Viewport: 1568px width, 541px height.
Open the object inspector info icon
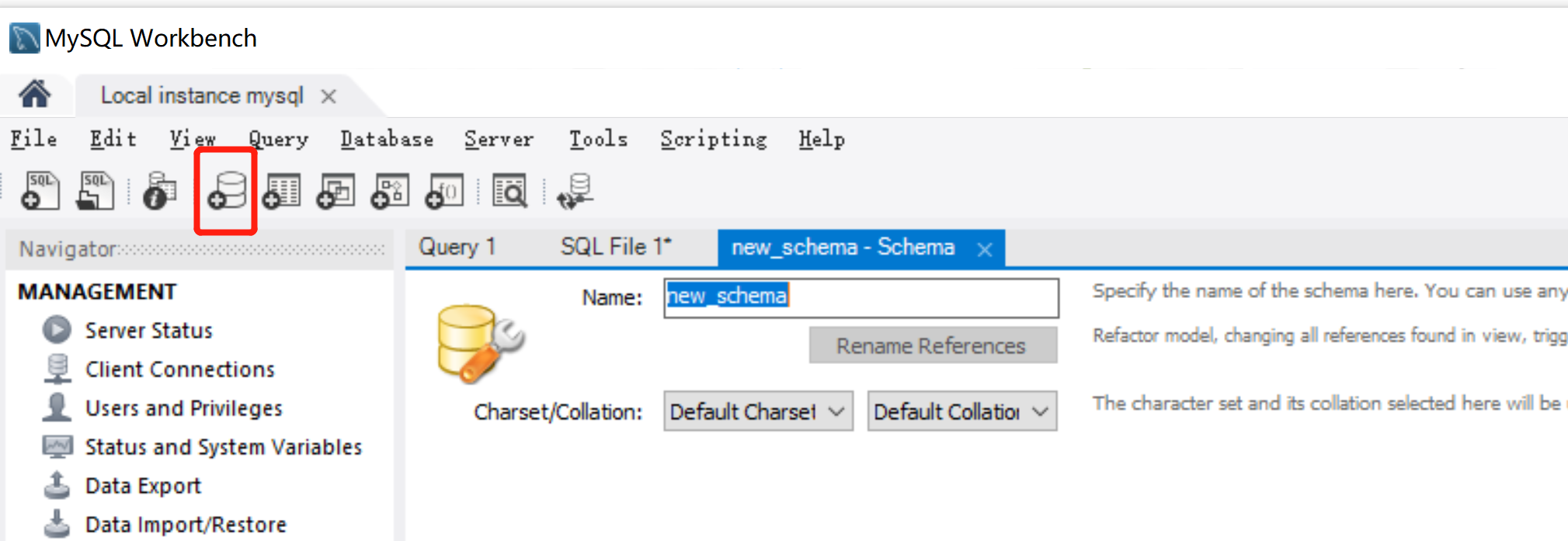point(160,191)
